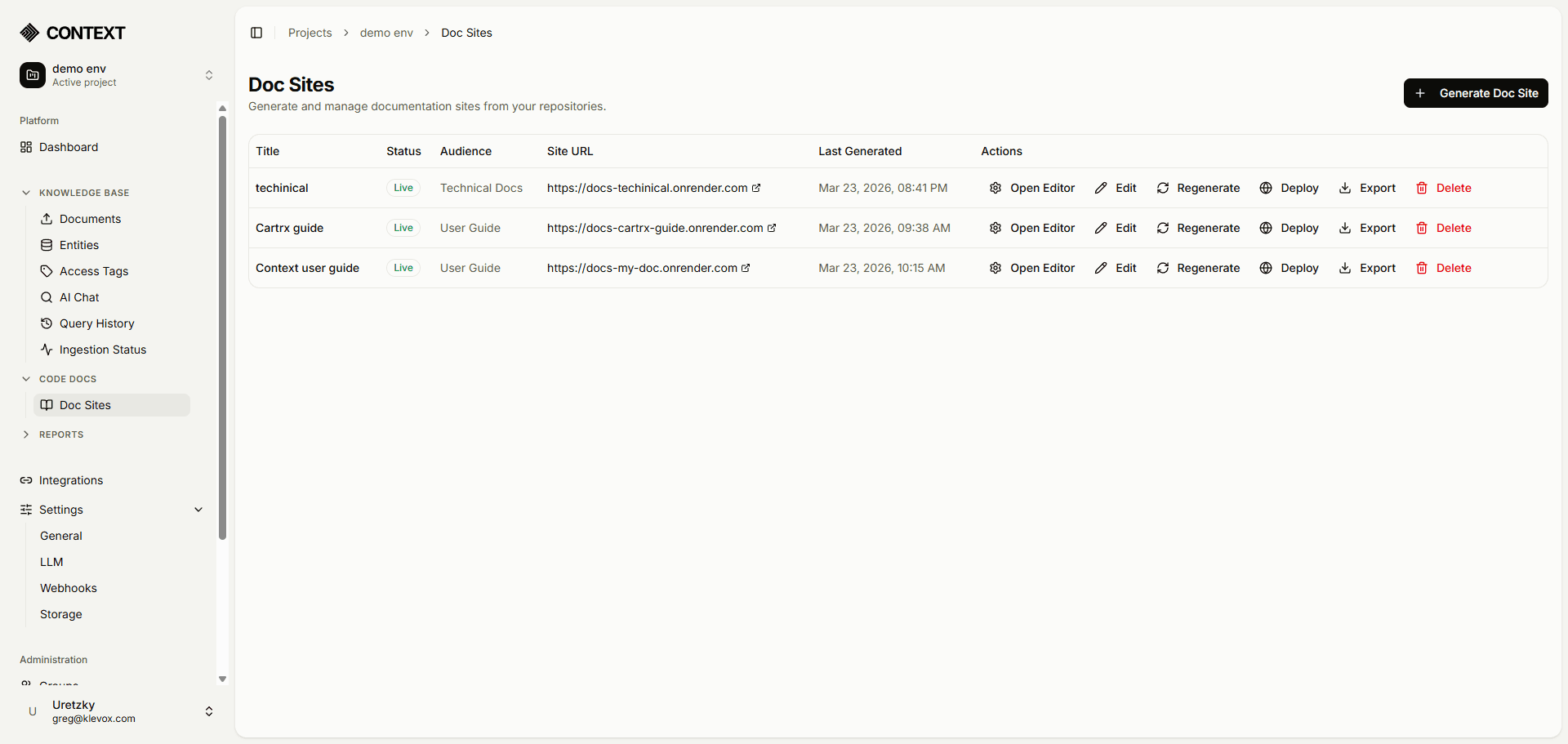Screen dimensions: 1568x744
Task: Open the Access Tags section
Action: point(93,271)
